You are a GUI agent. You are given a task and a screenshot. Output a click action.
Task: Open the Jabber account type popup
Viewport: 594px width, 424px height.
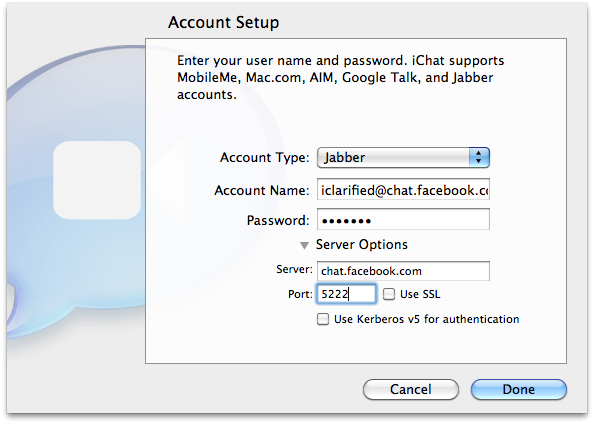403,158
